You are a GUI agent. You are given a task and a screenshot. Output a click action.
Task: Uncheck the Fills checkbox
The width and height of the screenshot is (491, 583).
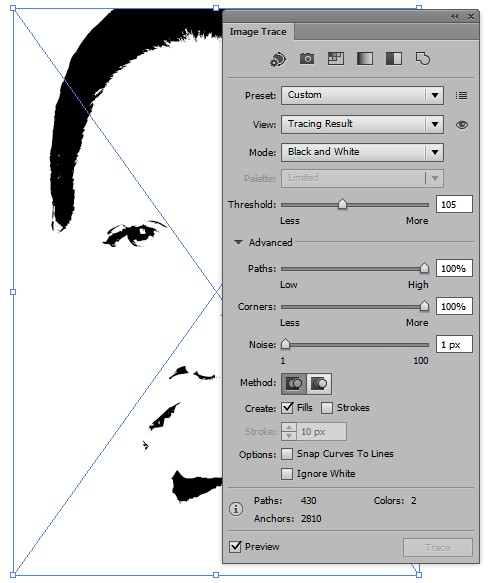pos(287,408)
